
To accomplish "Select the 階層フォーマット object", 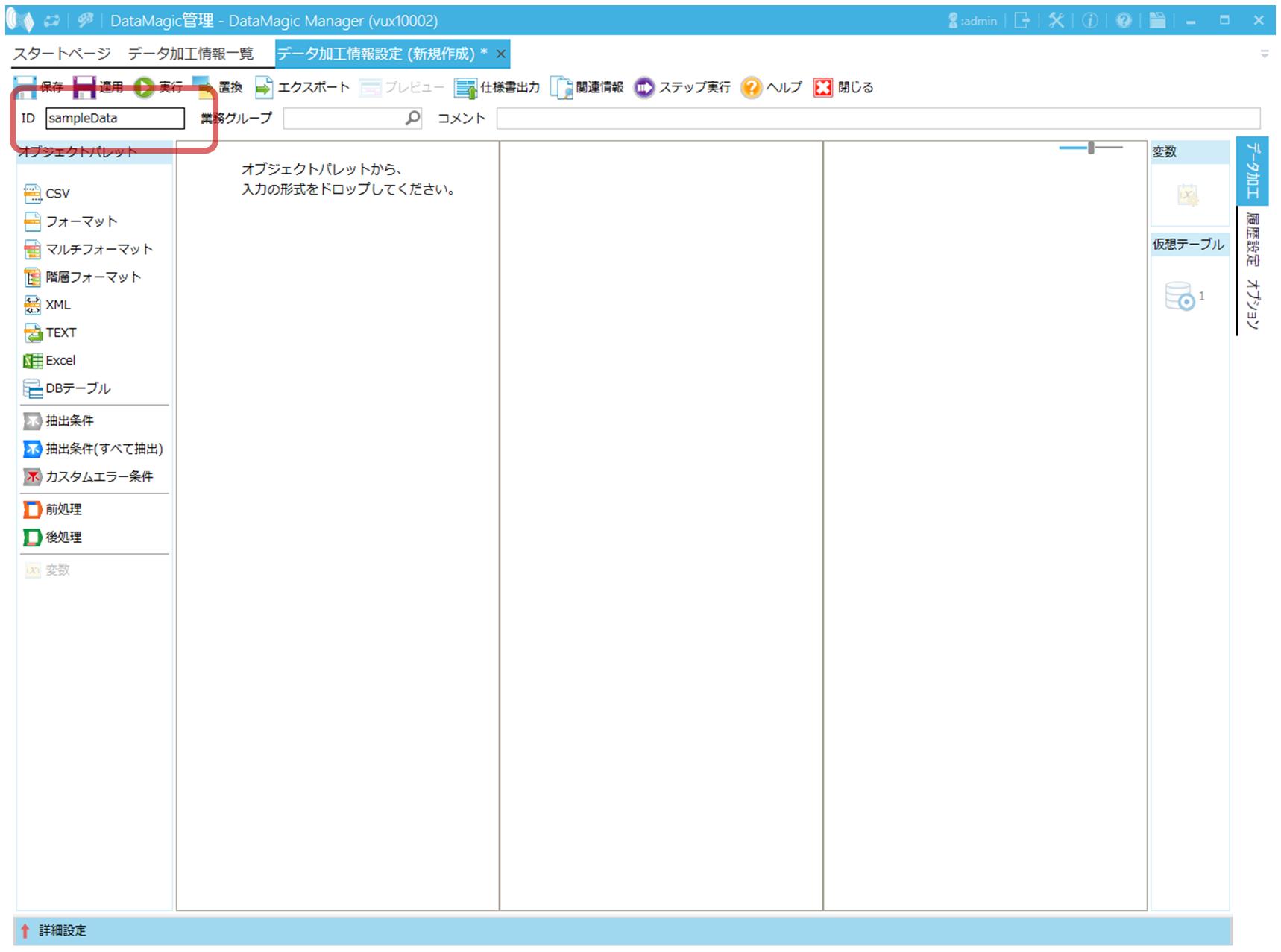I will 82,277.
